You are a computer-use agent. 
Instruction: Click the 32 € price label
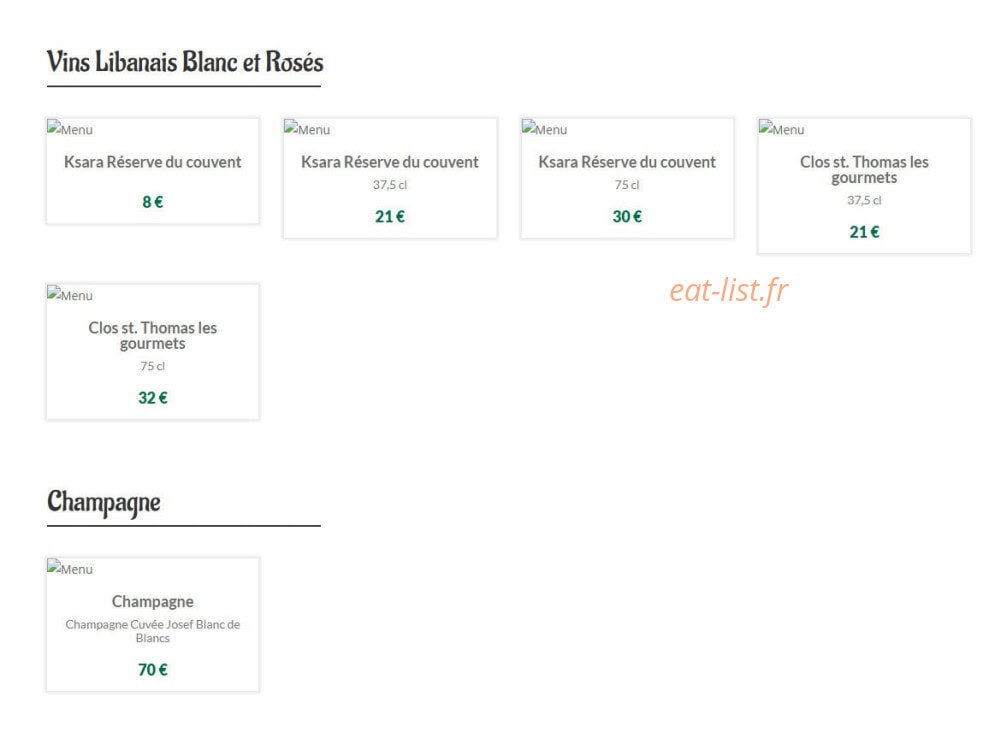153,398
